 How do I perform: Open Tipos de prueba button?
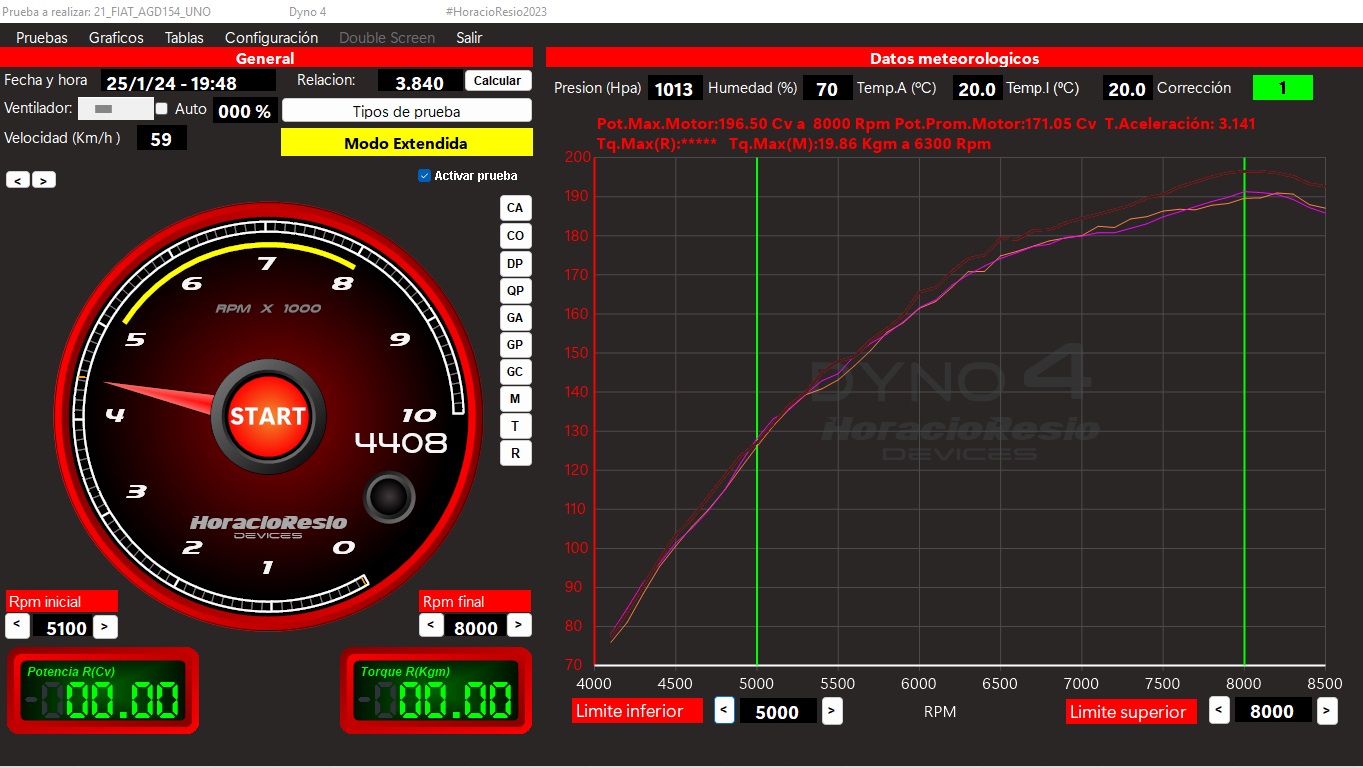tap(406, 111)
